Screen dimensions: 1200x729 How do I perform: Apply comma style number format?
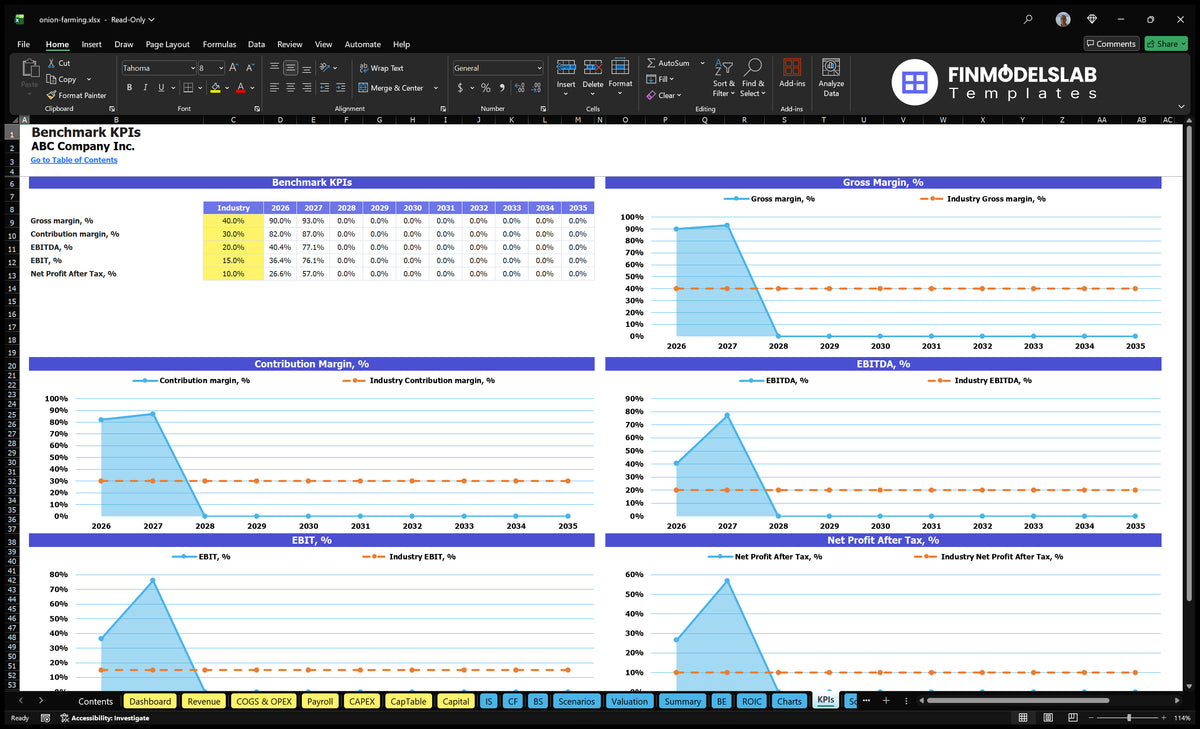click(x=500, y=88)
